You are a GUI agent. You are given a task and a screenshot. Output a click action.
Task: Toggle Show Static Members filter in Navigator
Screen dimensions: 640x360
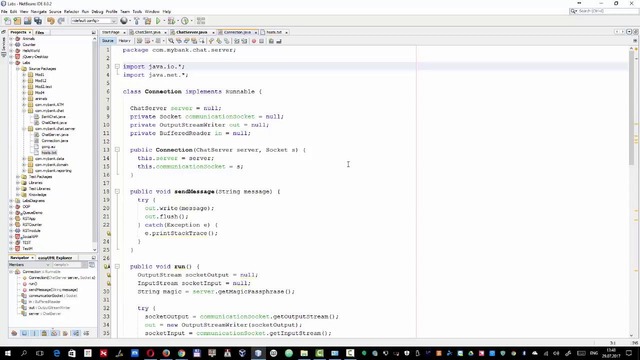pos(35,333)
